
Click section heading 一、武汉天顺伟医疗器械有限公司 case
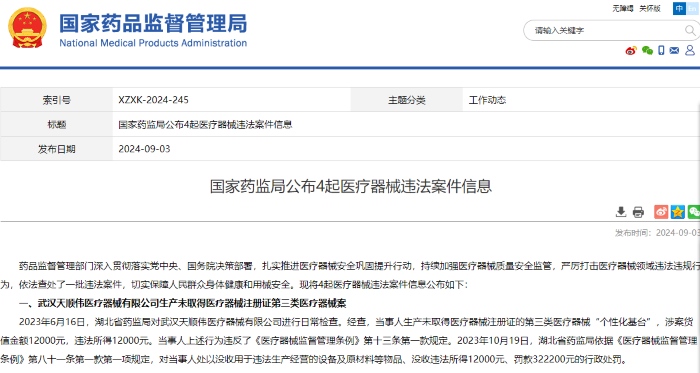(182, 303)
